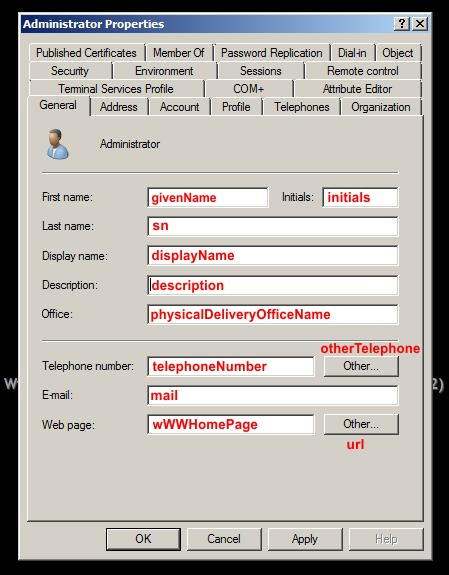Open the Account tab

179,107
